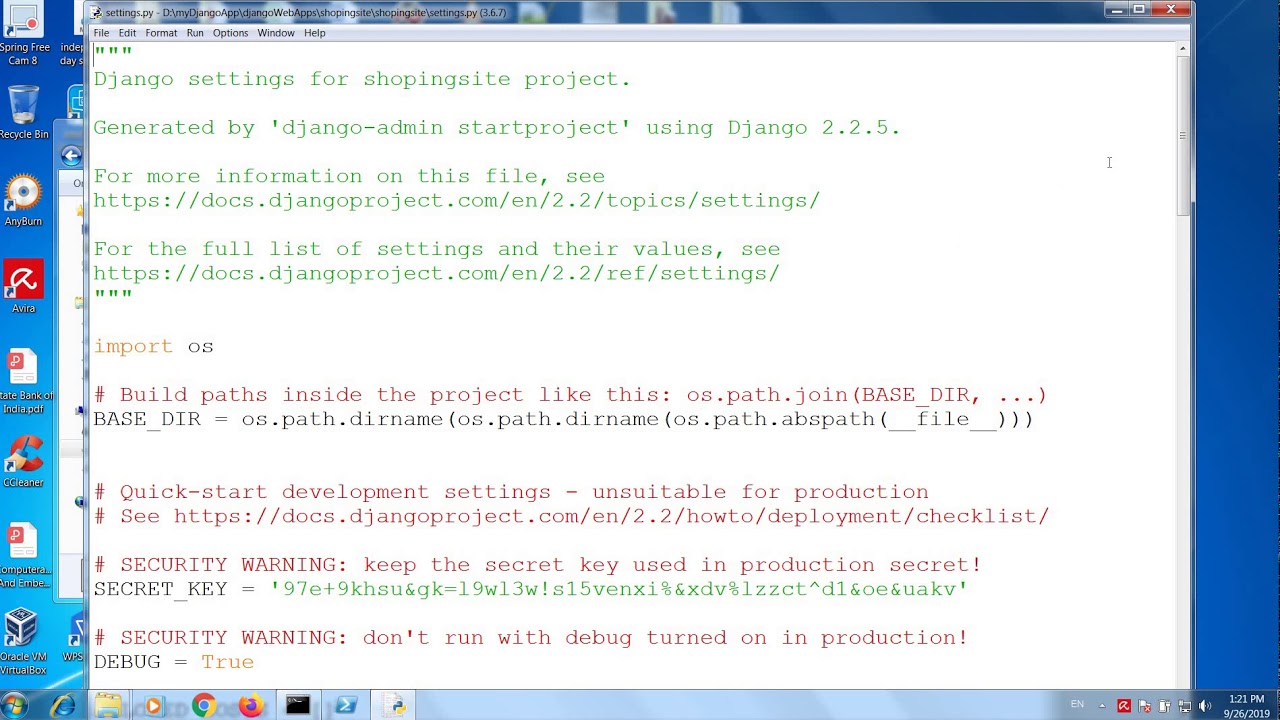Click the 'Django settings for shopingsite project.' line
The width and height of the screenshot is (1280, 720).
tap(362, 79)
